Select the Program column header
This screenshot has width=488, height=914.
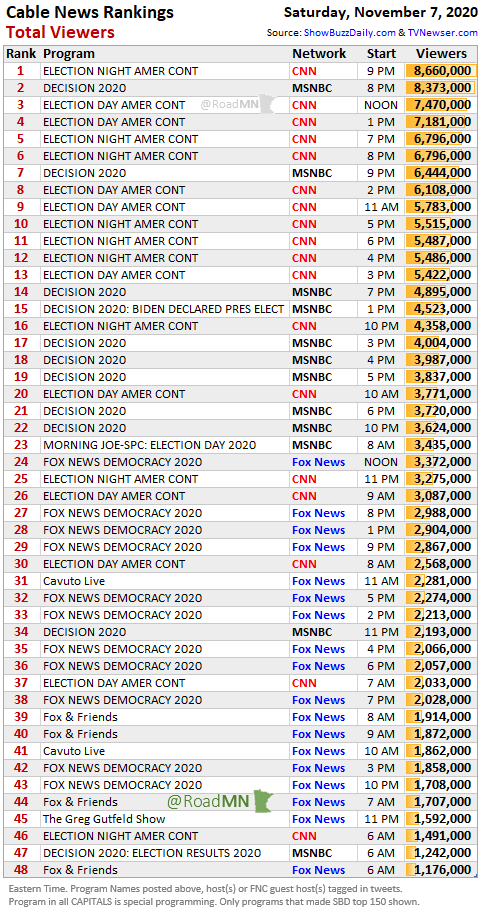[x=69, y=54]
